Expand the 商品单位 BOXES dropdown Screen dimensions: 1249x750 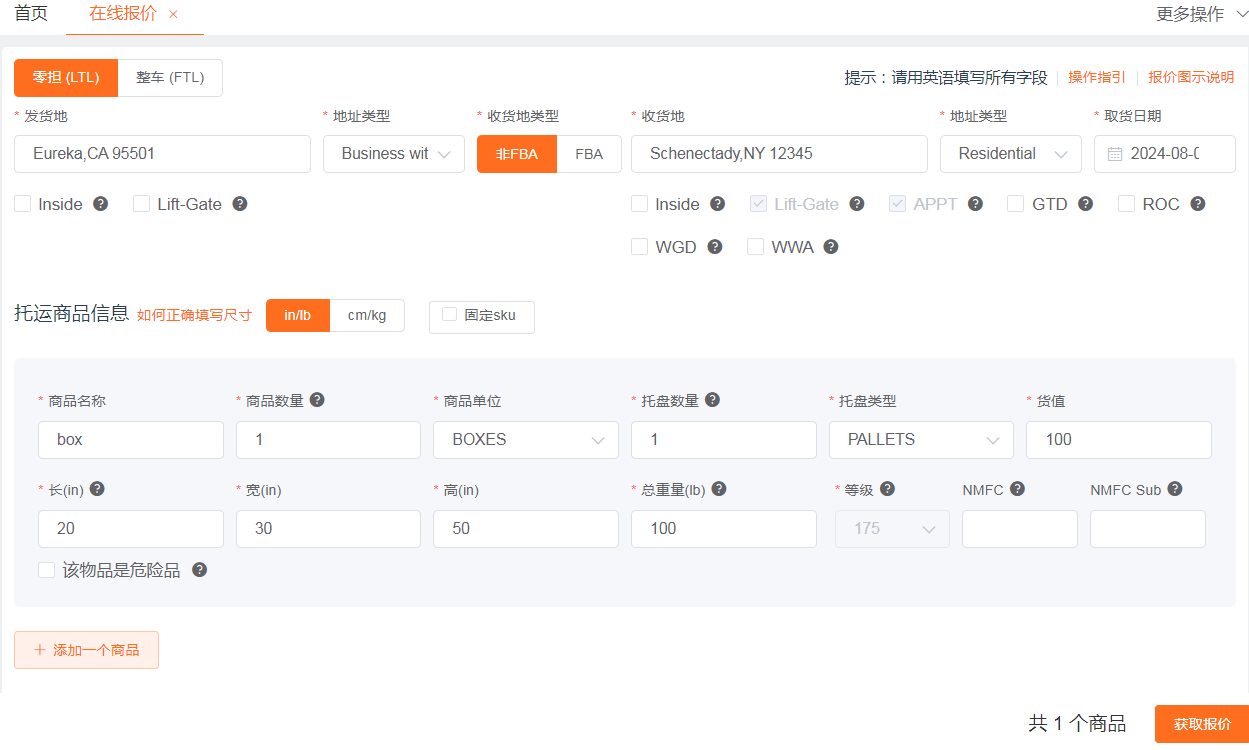coord(525,440)
